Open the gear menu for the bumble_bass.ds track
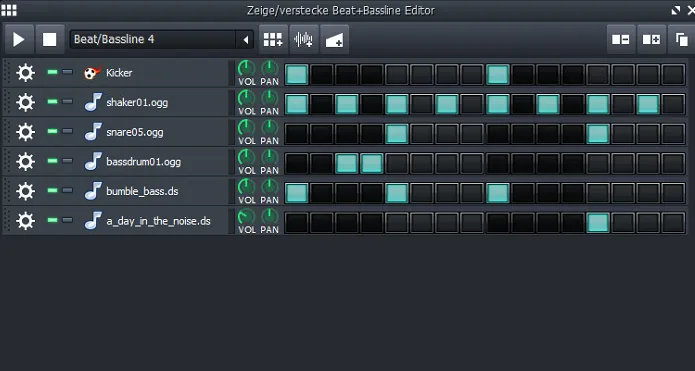The image size is (695, 371). pyautogui.click(x=25, y=191)
